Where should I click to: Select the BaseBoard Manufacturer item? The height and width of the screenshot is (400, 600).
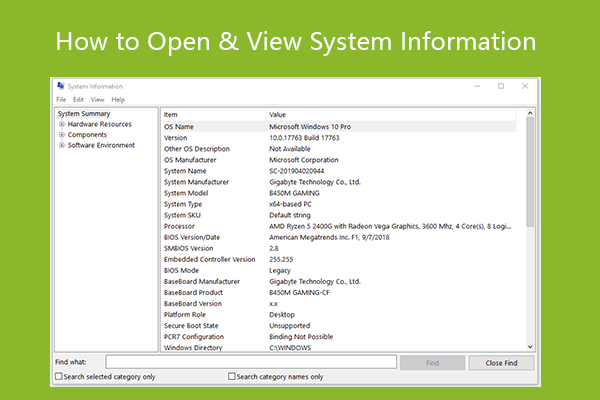tap(202, 282)
